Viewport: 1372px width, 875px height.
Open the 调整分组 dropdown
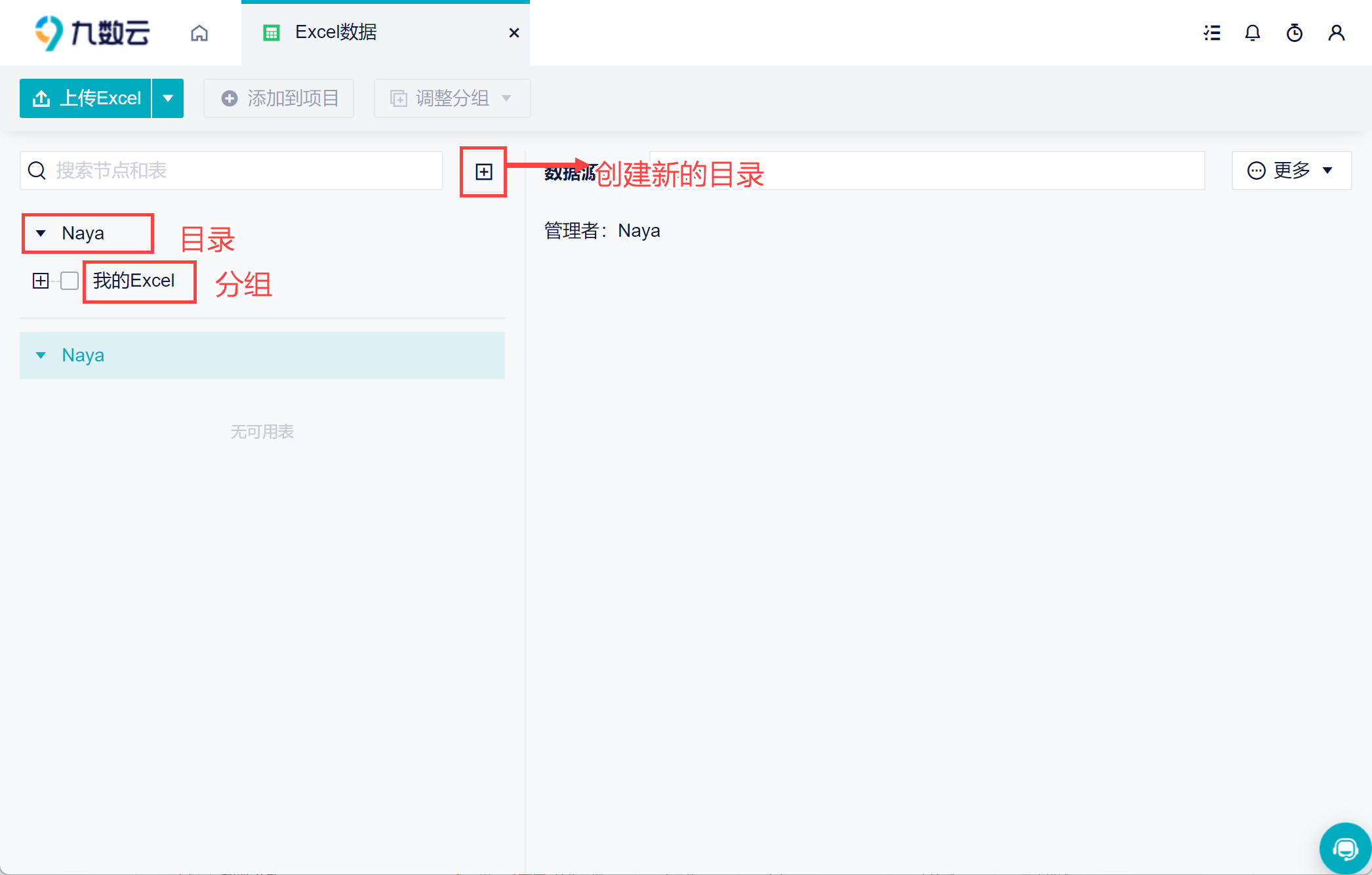452,98
